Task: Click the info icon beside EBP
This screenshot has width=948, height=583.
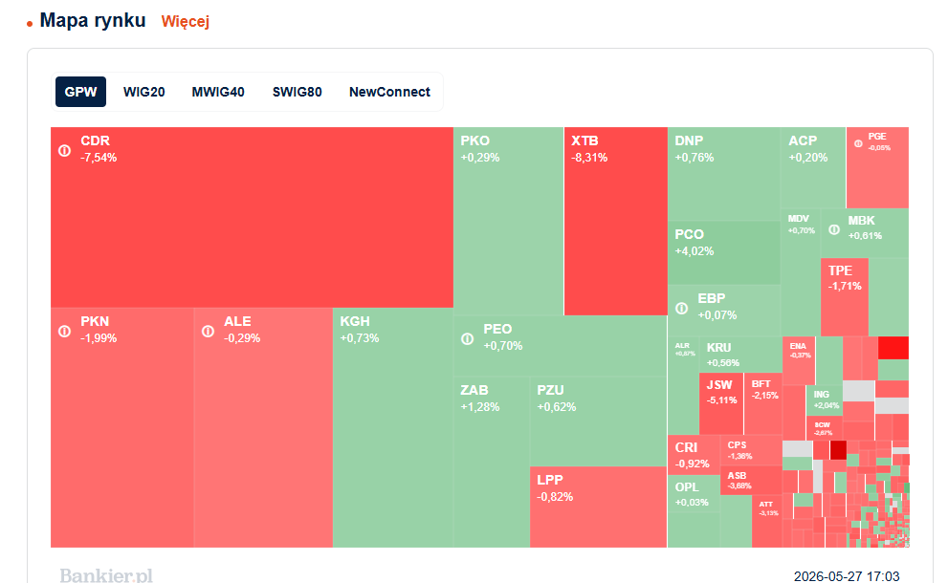Action: 681,308
